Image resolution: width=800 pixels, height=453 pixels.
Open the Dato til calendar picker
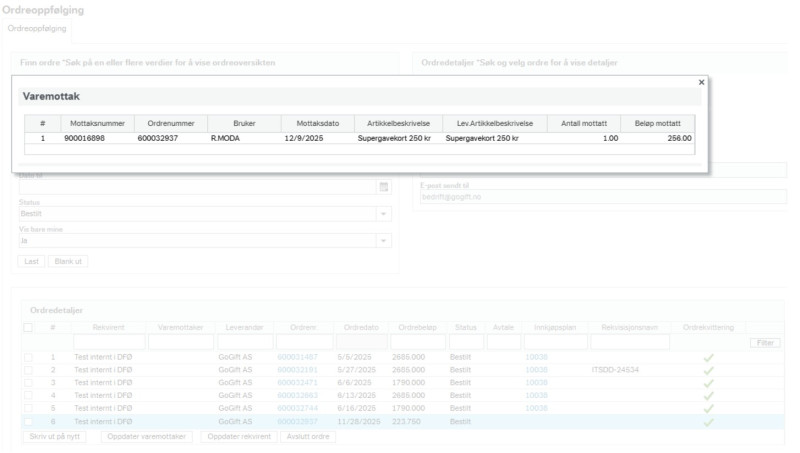(x=384, y=187)
